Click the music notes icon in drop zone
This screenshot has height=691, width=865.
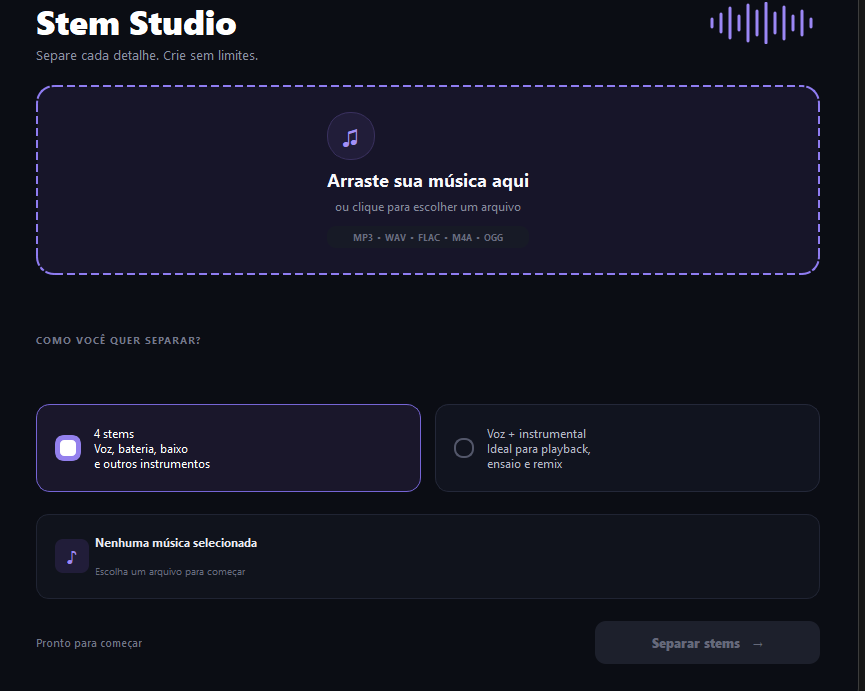[351, 136]
